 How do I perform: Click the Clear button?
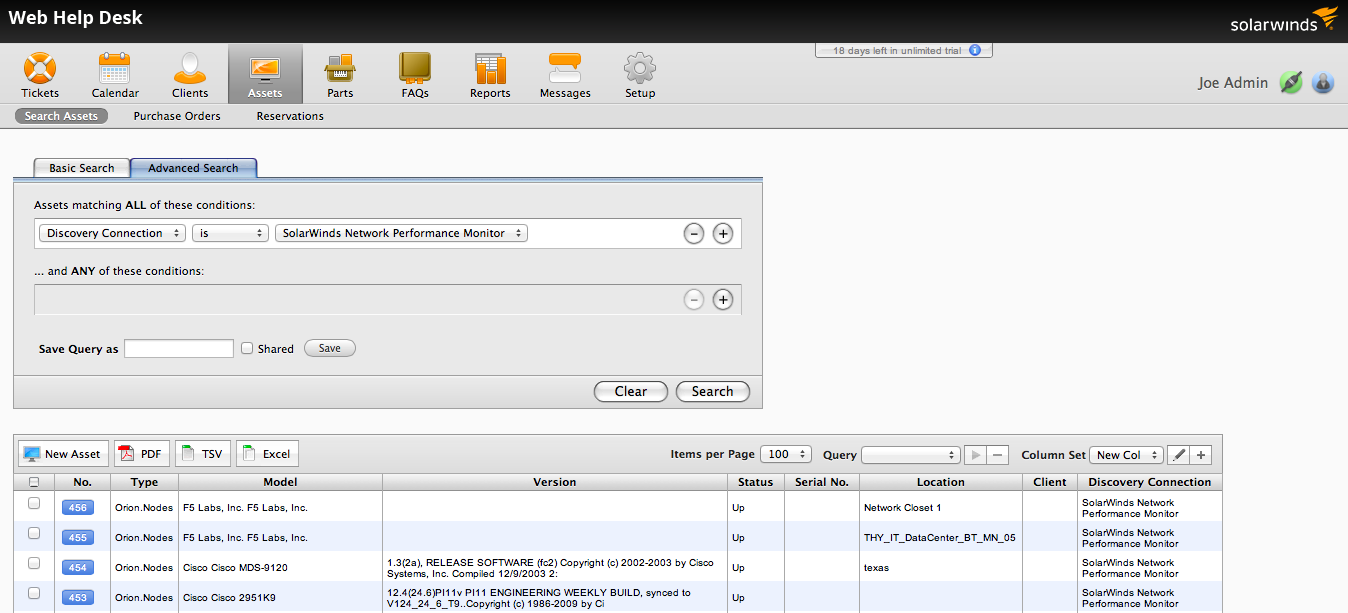click(631, 391)
